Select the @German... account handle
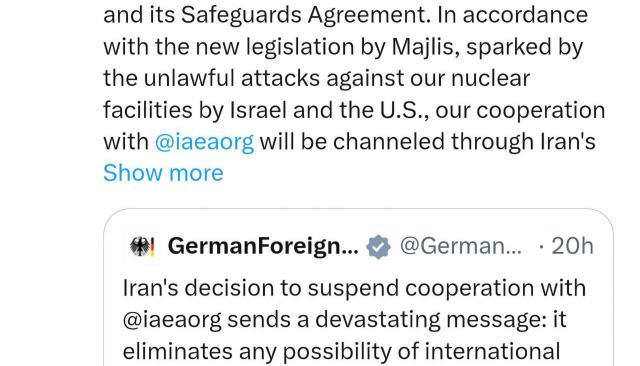This screenshot has width=640, height=366. pyautogui.click(x=460, y=246)
